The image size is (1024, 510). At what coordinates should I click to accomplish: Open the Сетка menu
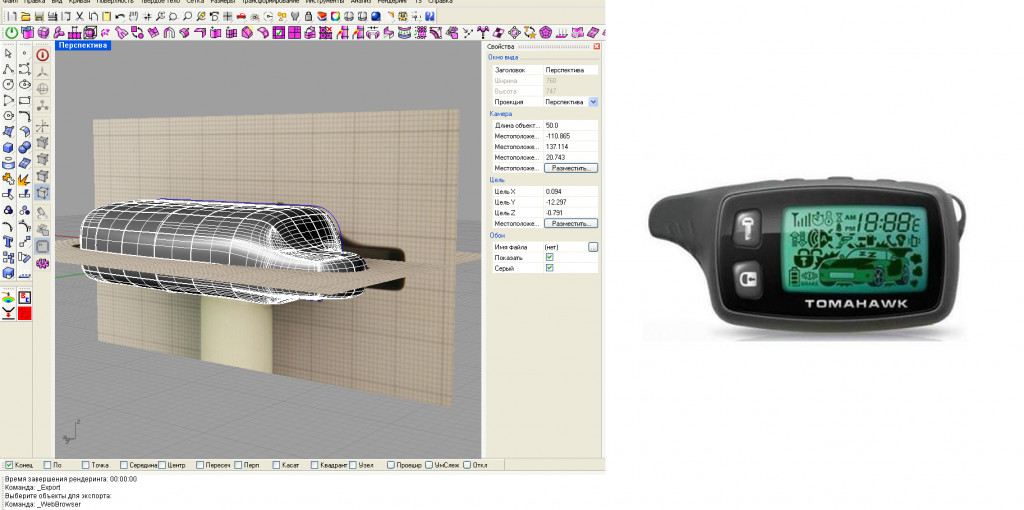195,2
